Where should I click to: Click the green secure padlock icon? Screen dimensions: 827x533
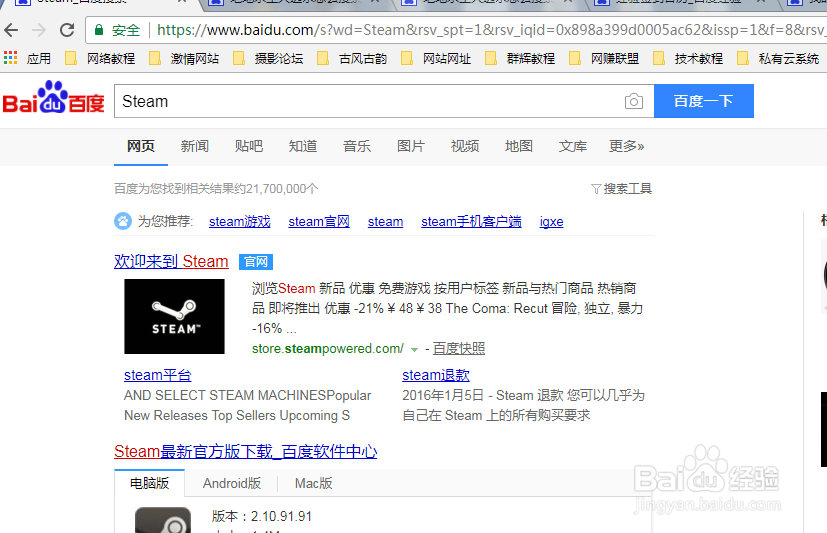[99, 30]
